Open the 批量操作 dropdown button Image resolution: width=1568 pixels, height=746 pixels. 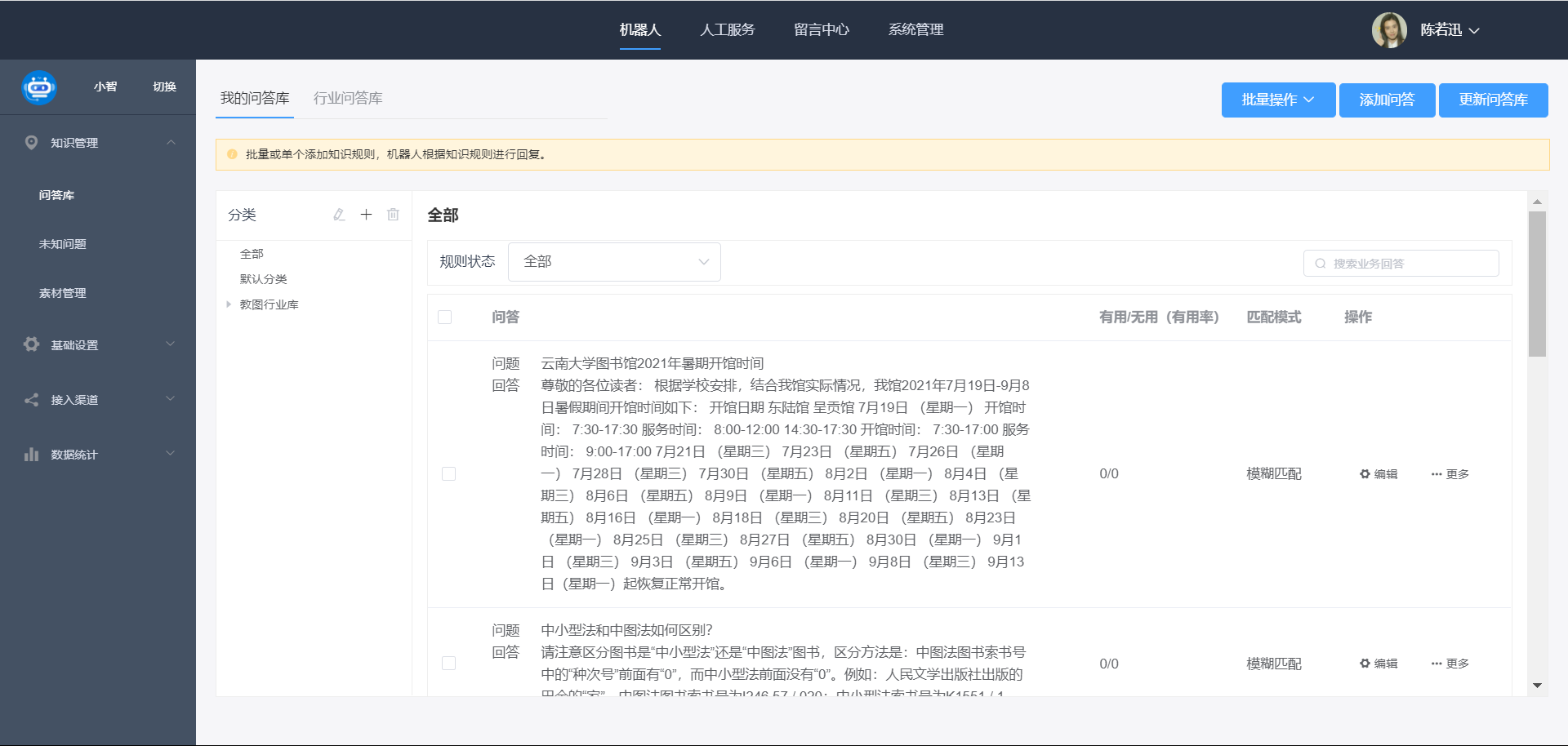coord(1278,100)
